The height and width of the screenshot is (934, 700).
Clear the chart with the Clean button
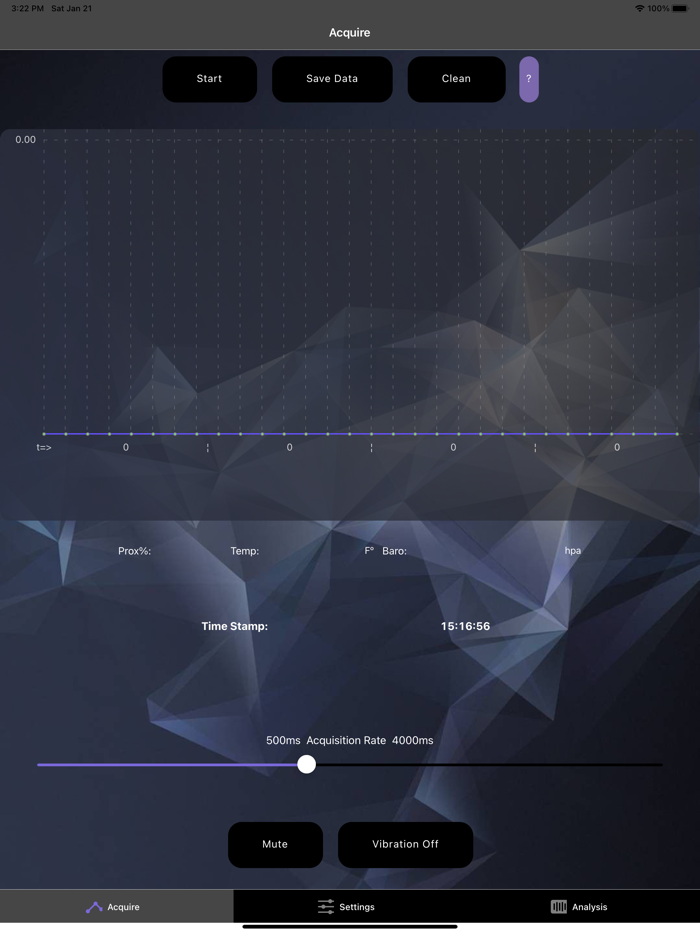pos(456,79)
